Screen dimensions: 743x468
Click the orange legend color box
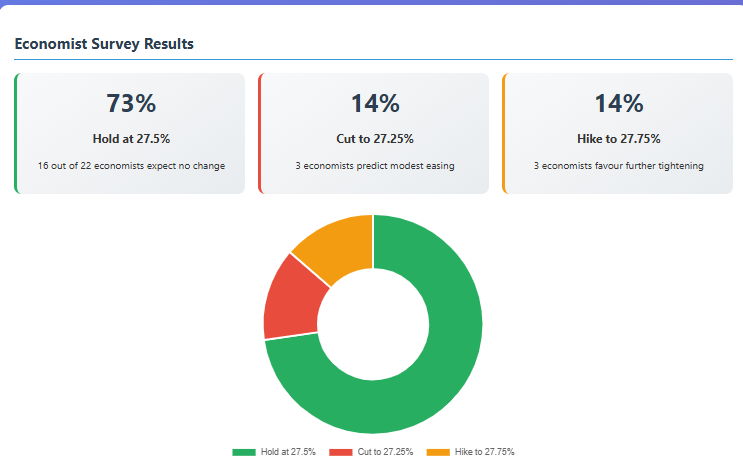pos(438,452)
